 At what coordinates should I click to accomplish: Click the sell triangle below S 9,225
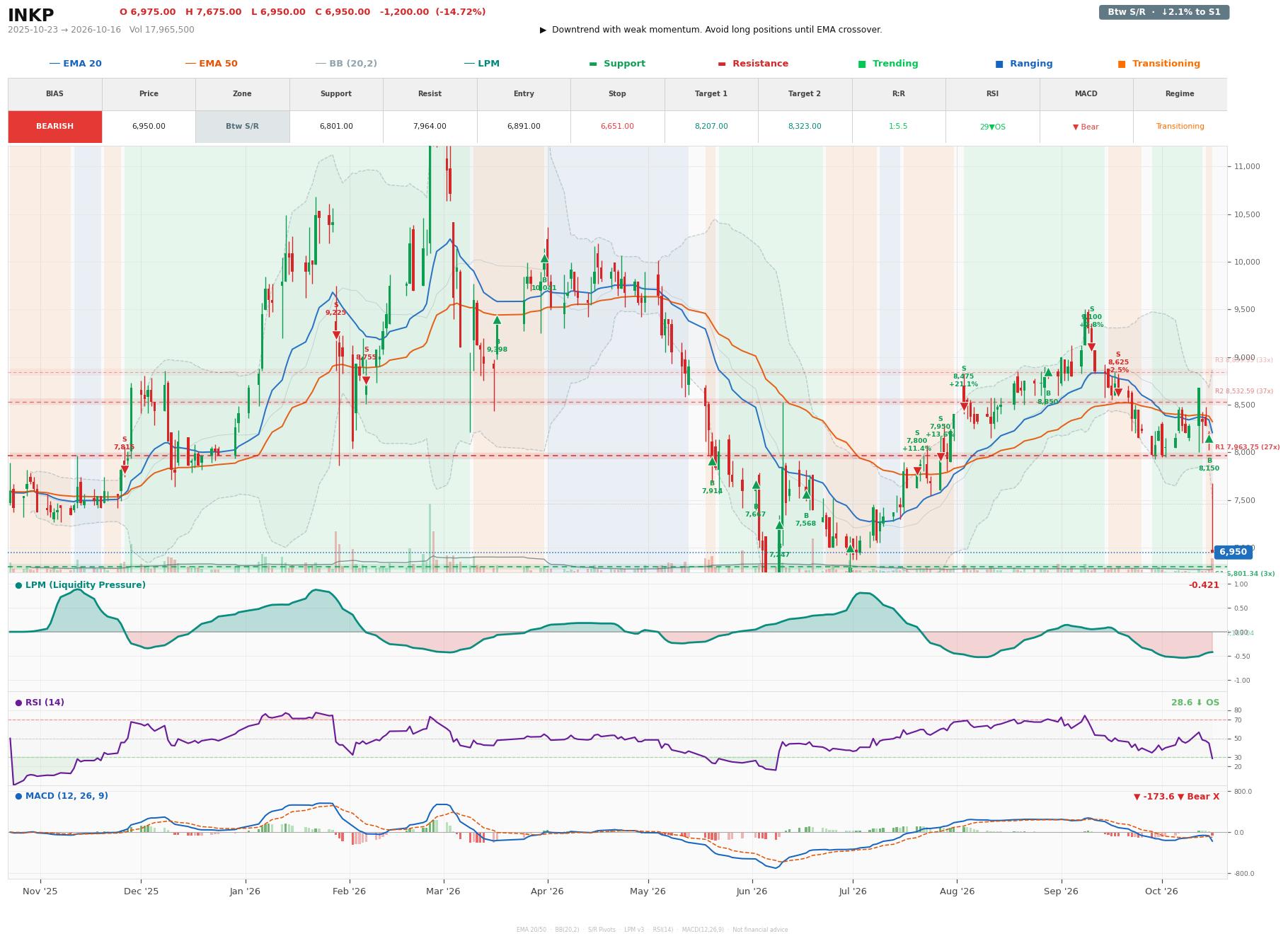click(x=336, y=335)
